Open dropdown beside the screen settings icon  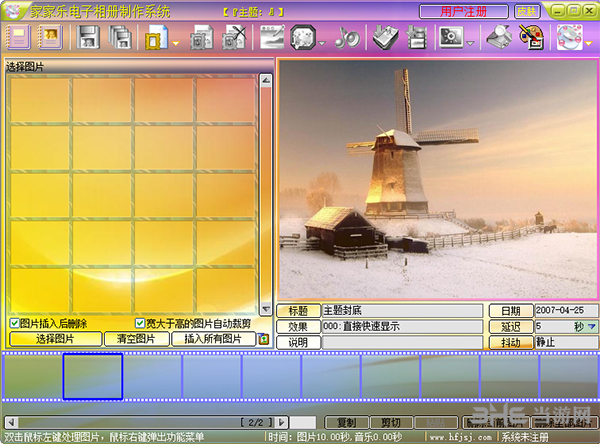click(471, 43)
